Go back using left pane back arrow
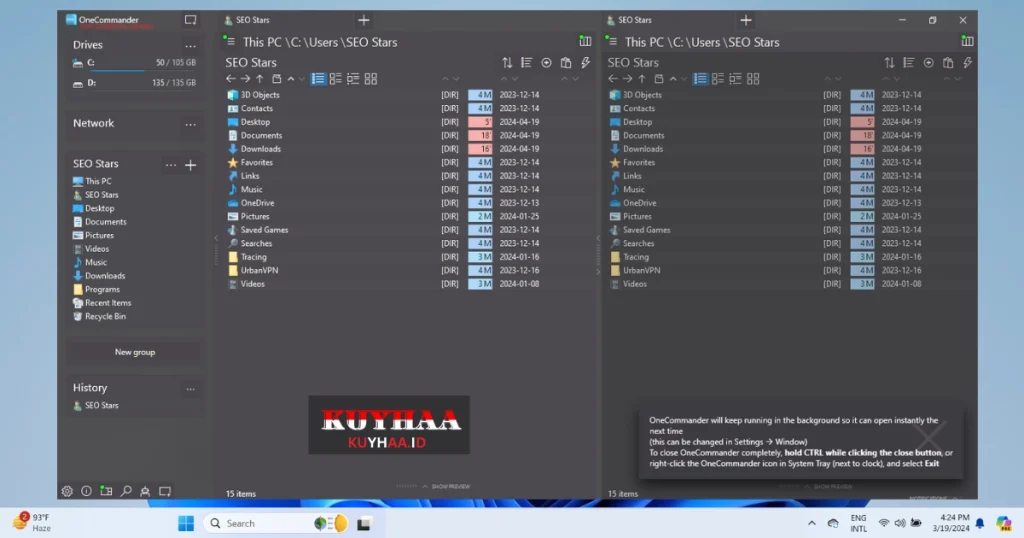Image resolution: width=1024 pixels, height=538 pixels. (x=231, y=79)
